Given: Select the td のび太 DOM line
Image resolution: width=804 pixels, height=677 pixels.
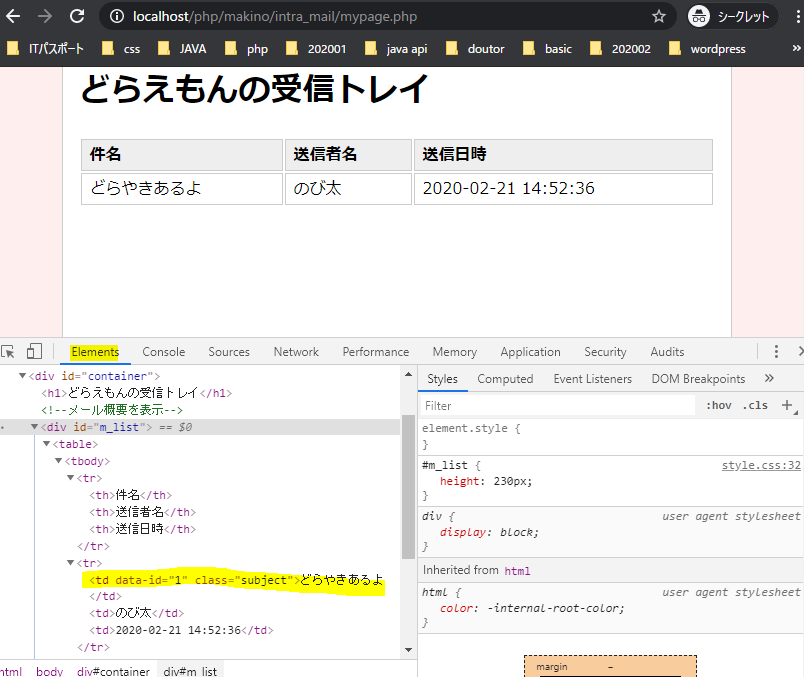Looking at the screenshot, I should pos(136,613).
